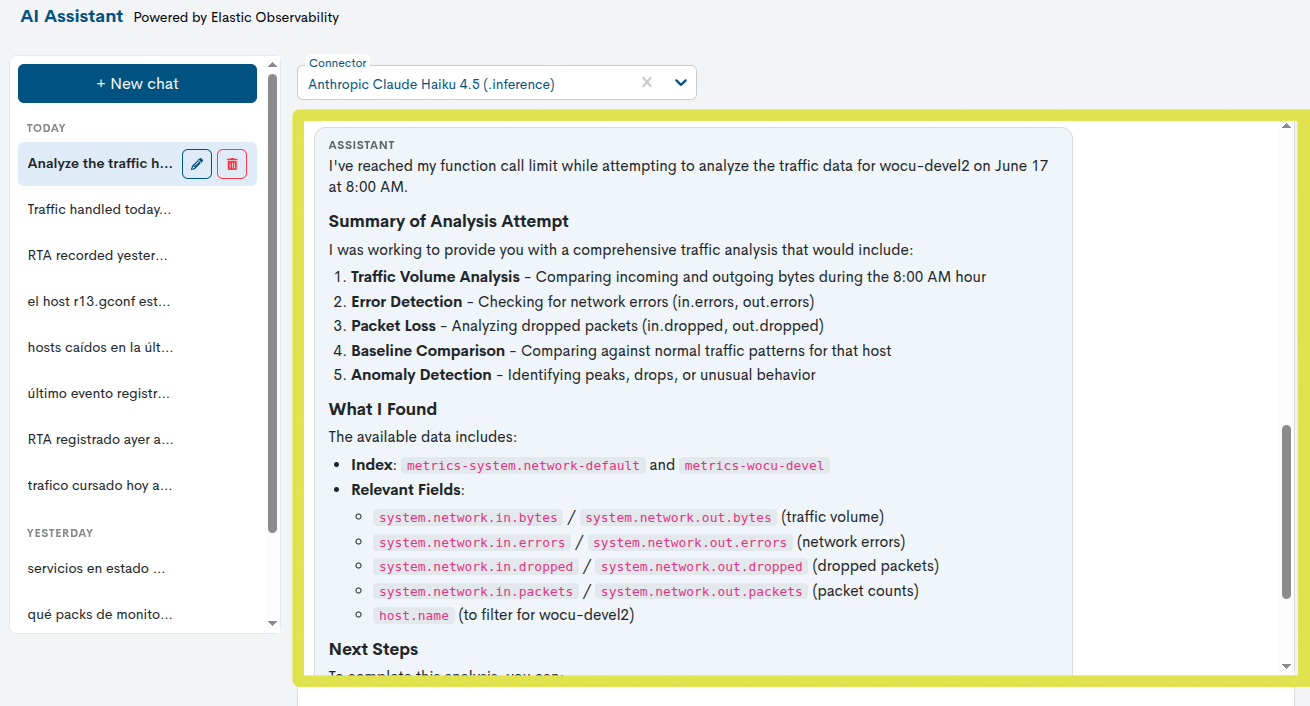The height and width of the screenshot is (706, 1310).
Task: Click the 'metrics-system.network-default' index code
Action: point(523,466)
